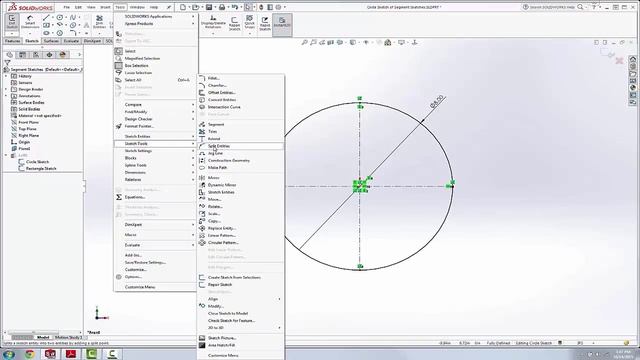Click the Options gear icon in title bar

[278, 7]
